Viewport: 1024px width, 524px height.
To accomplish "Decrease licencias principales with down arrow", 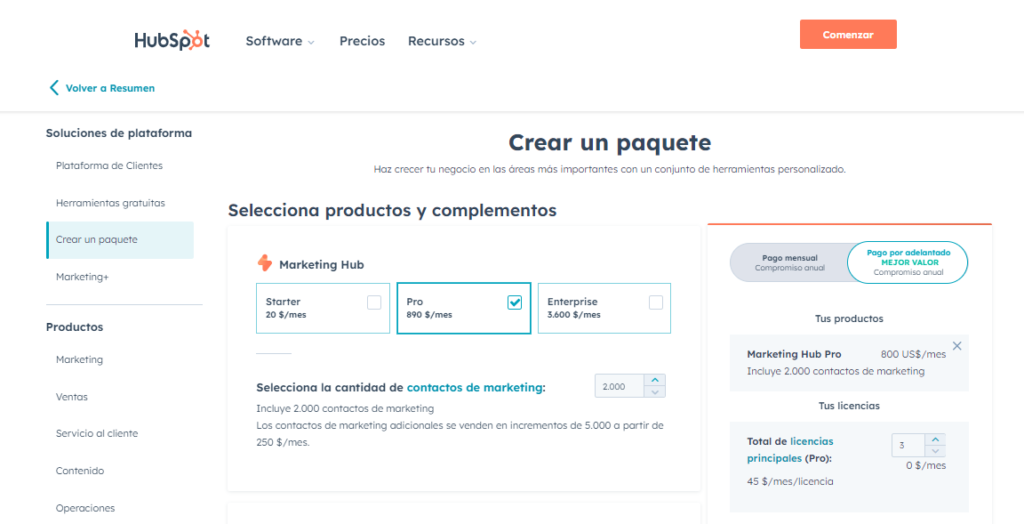I will click(x=935, y=451).
